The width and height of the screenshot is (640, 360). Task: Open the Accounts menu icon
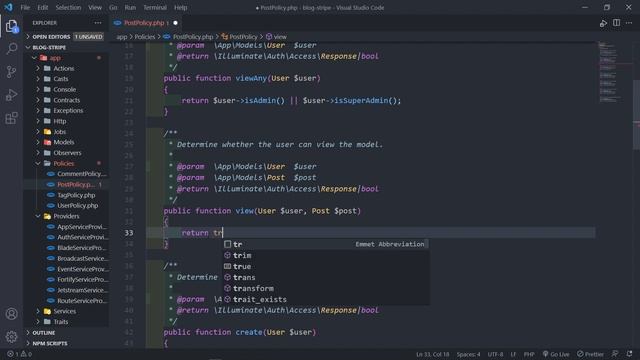(x=11, y=314)
